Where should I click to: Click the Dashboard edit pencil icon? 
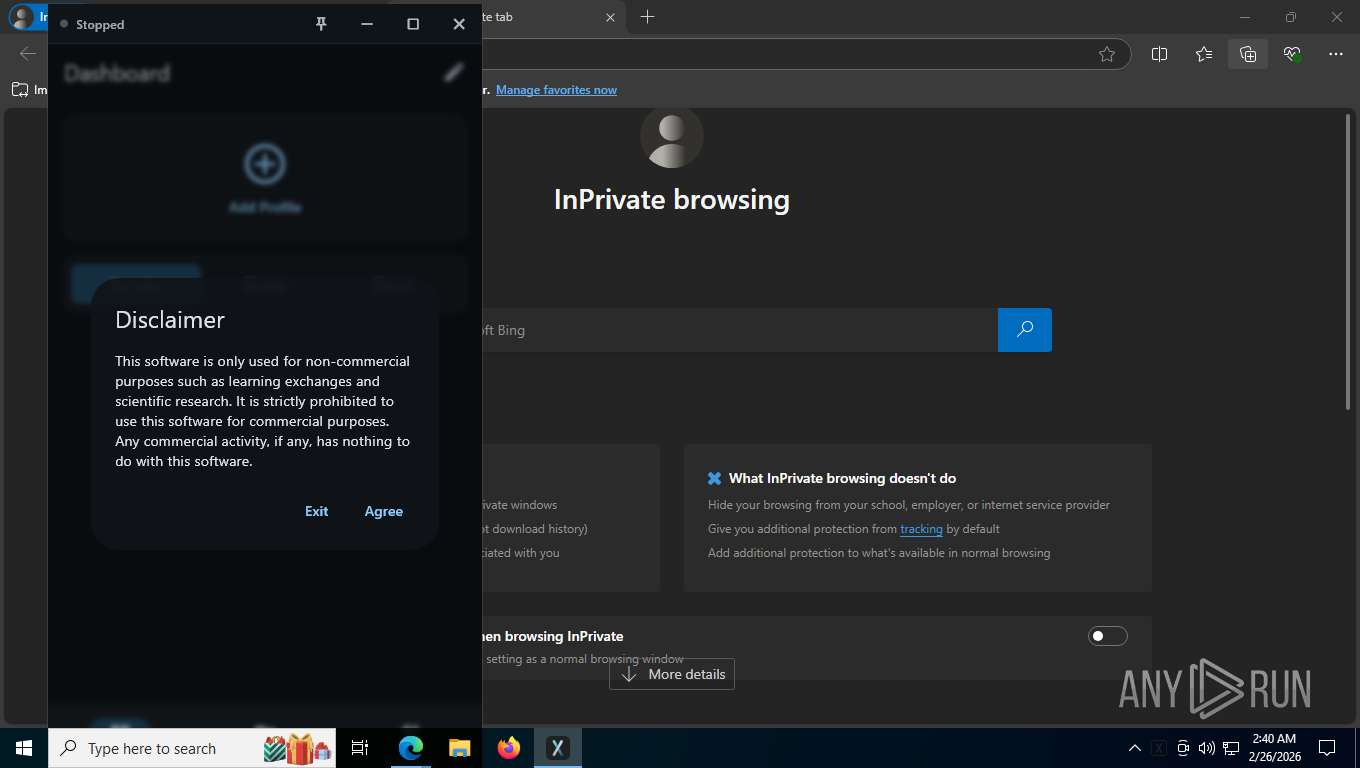(454, 72)
